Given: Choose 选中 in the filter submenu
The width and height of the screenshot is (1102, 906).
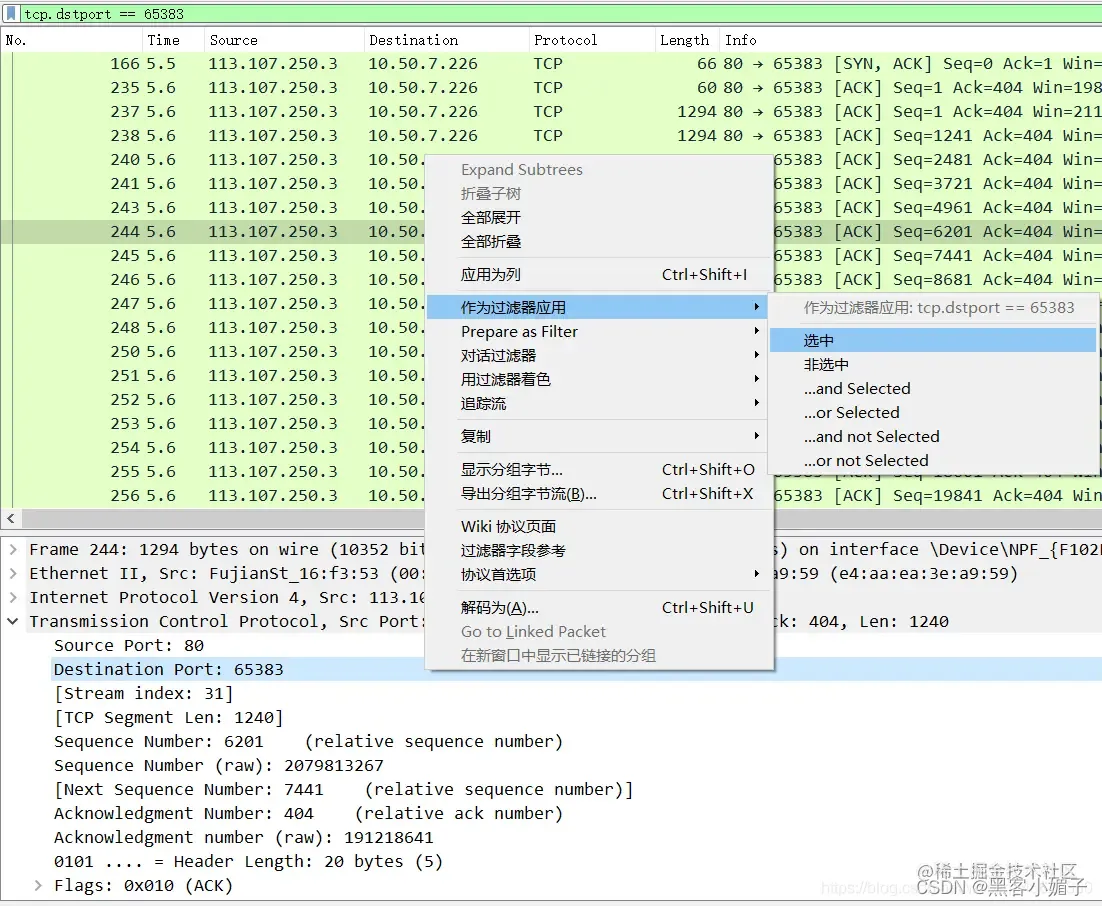Looking at the screenshot, I should click(x=933, y=340).
